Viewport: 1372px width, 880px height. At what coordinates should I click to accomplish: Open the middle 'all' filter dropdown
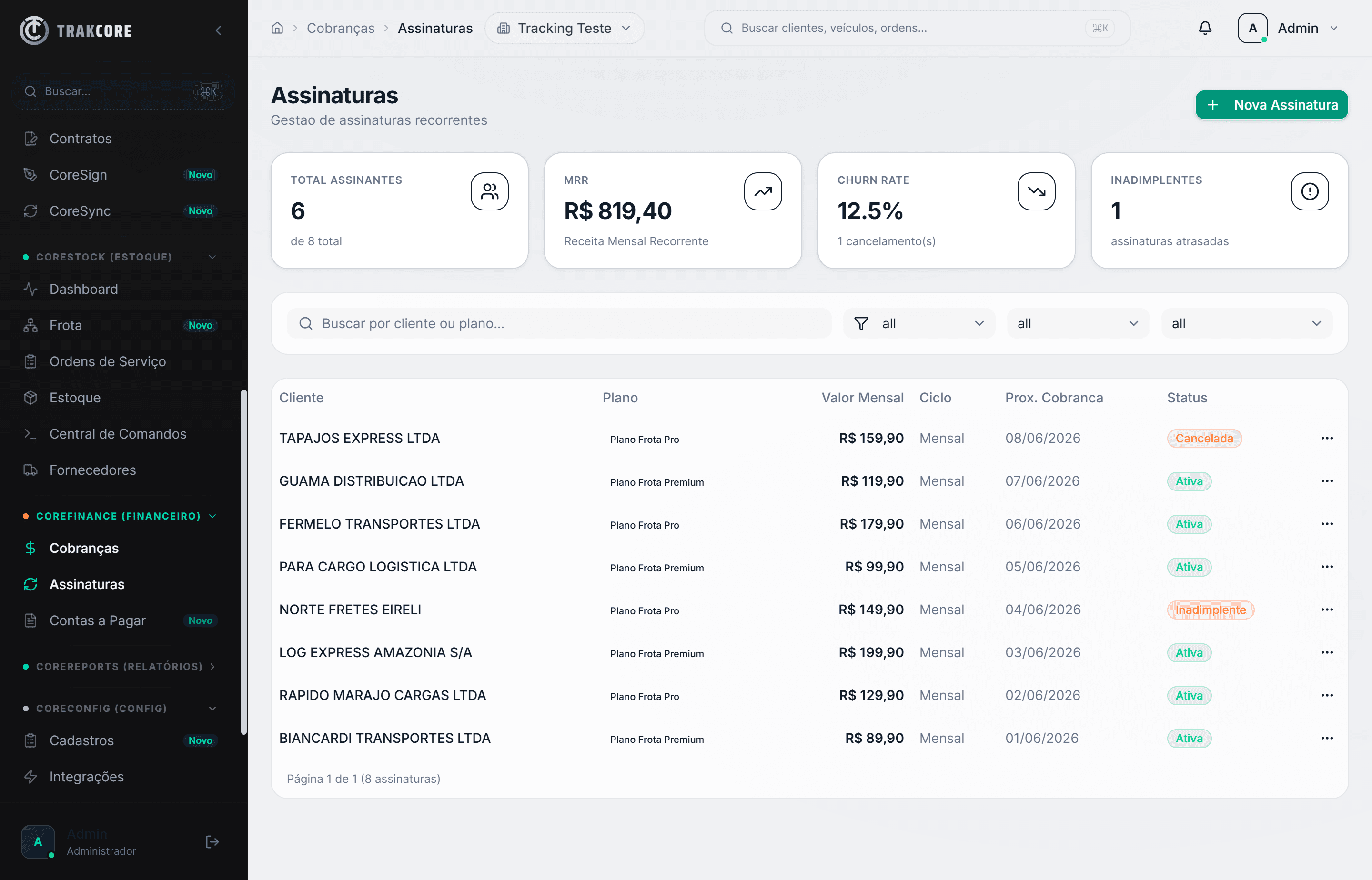coord(1078,323)
